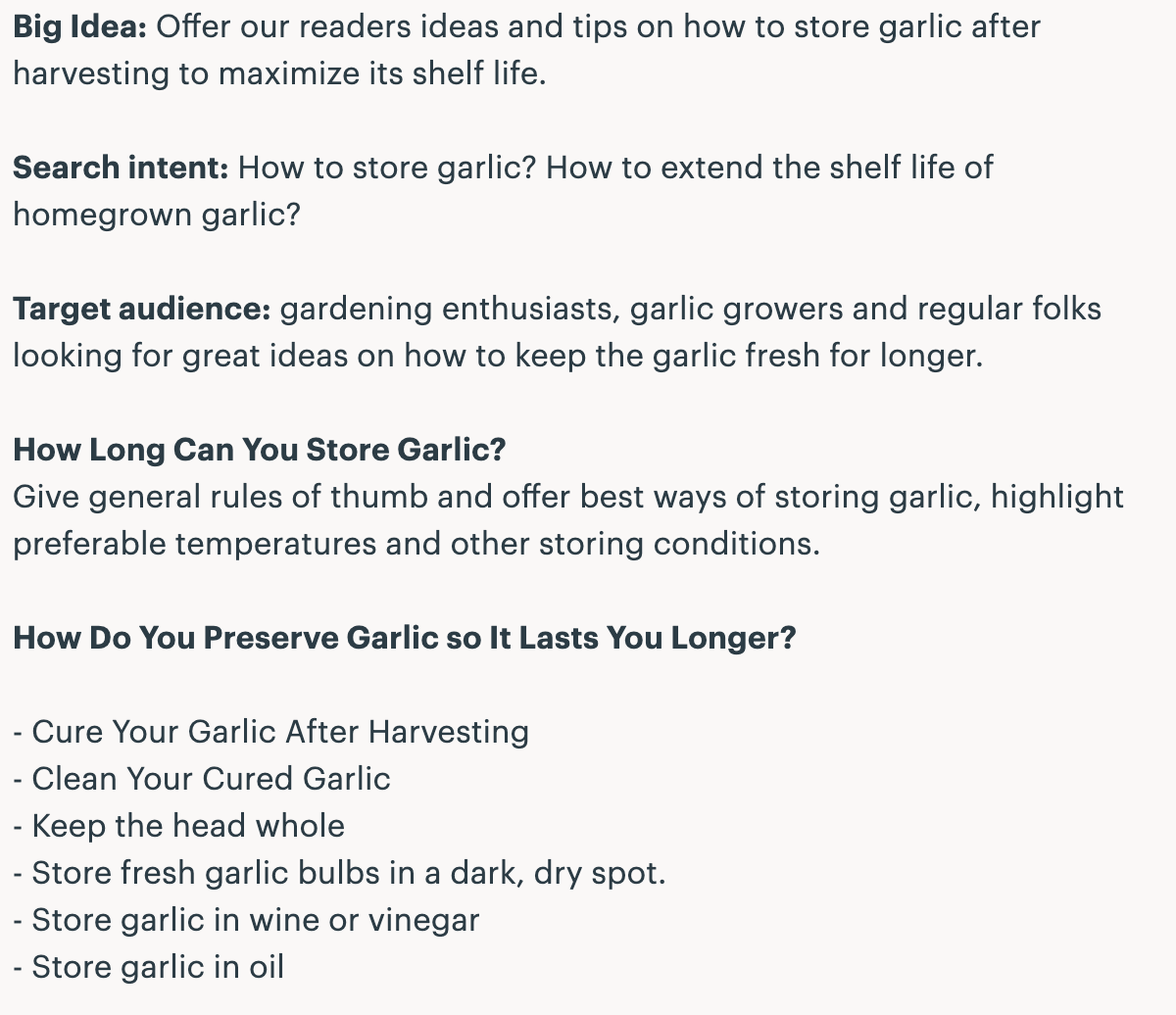
Task: Click the 'Store garlic in oil' line
Action: pyautogui.click(x=149, y=967)
